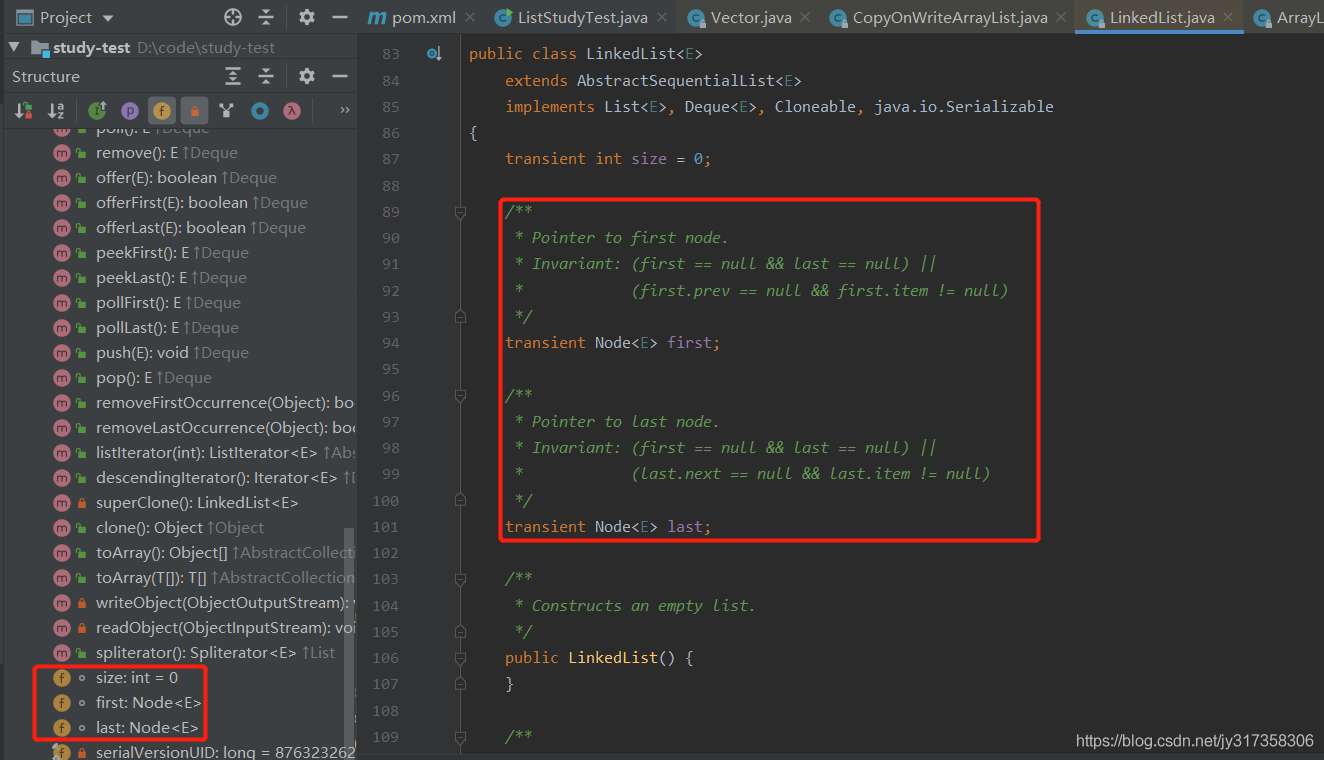Click fold end marker at line 100
The width and height of the screenshot is (1324, 760).
coord(460,500)
